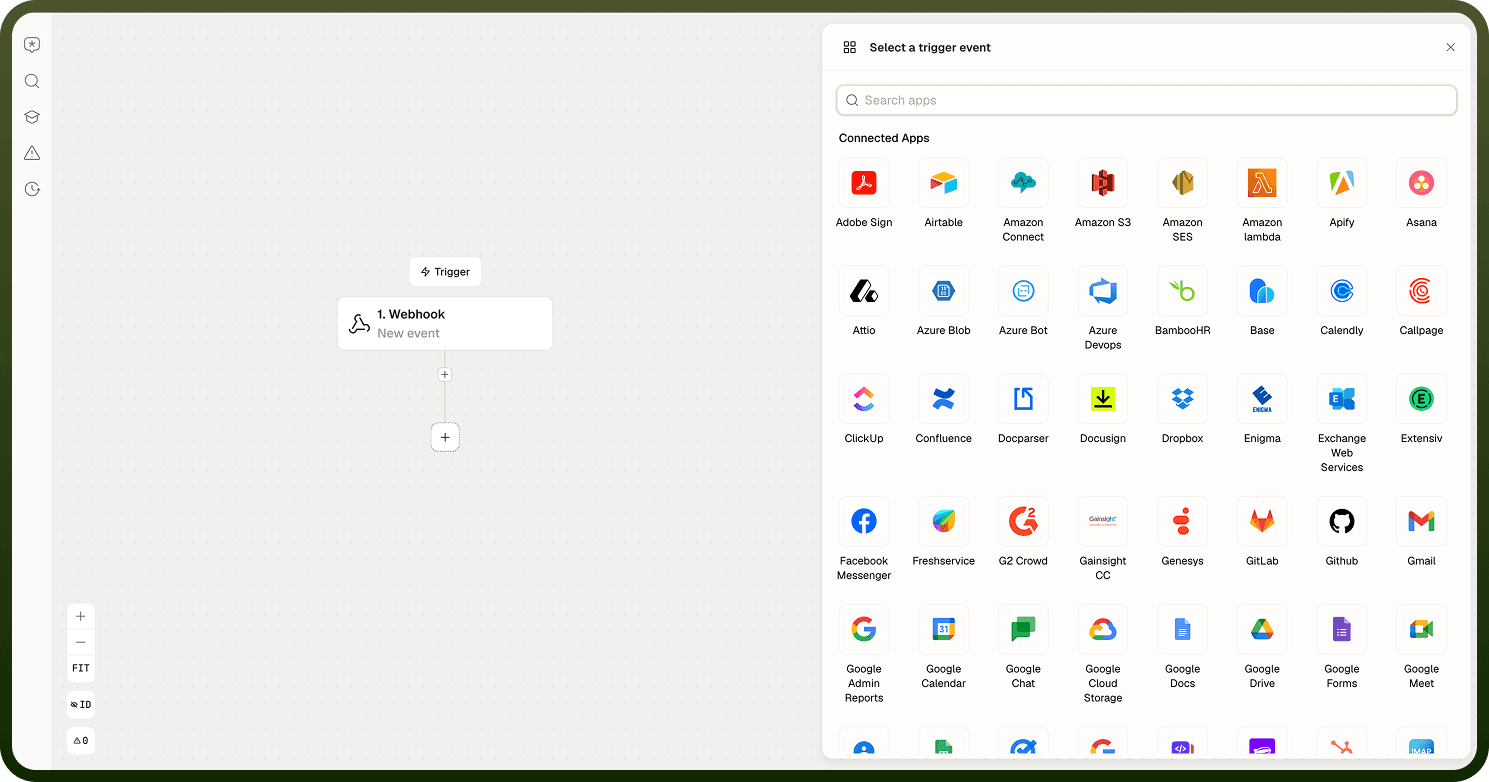Open history clock icon in sidebar
This screenshot has height=782, width=1489.
click(x=32, y=189)
